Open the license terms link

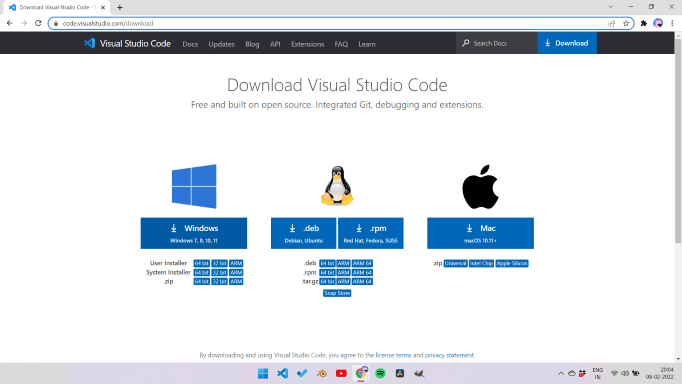pos(393,355)
